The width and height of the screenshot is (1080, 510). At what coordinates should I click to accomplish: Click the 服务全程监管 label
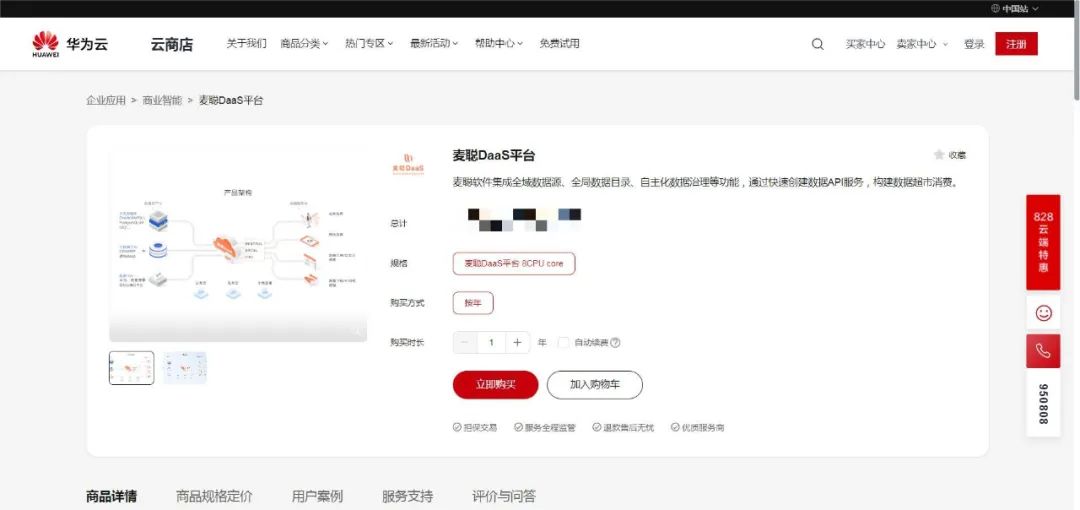pos(545,427)
